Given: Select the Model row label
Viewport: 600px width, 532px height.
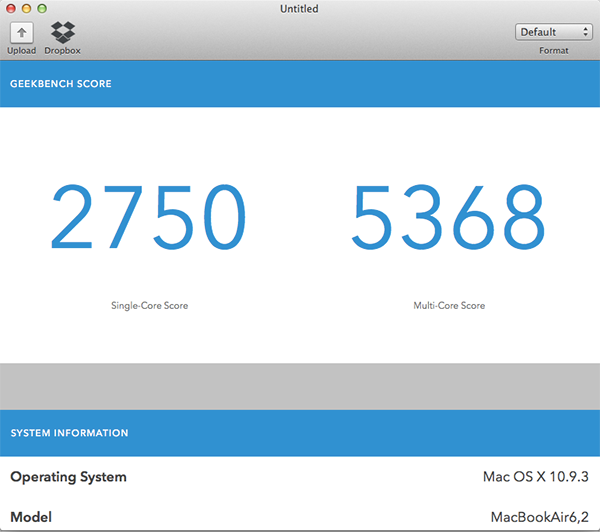Looking at the screenshot, I should click(31, 517).
